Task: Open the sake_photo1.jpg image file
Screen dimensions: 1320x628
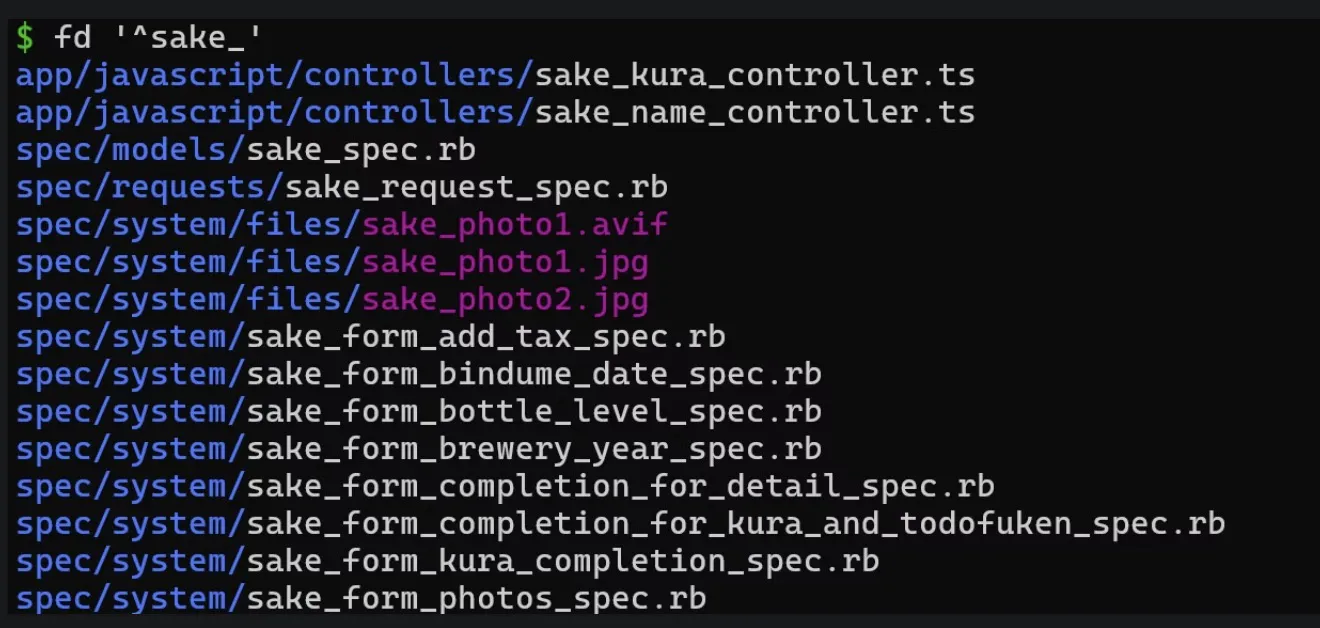Action: [x=505, y=262]
